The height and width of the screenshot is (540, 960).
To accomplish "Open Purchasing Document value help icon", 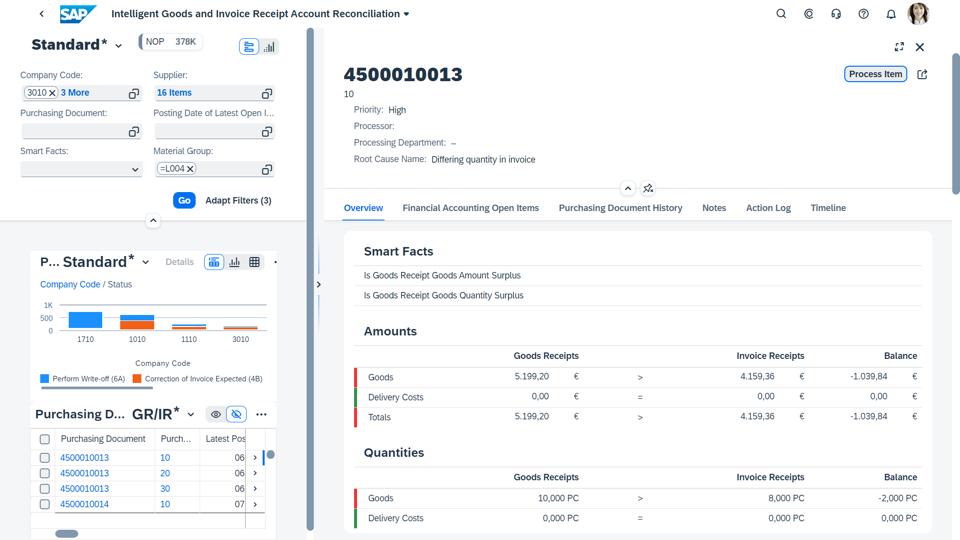I will pos(133,132).
